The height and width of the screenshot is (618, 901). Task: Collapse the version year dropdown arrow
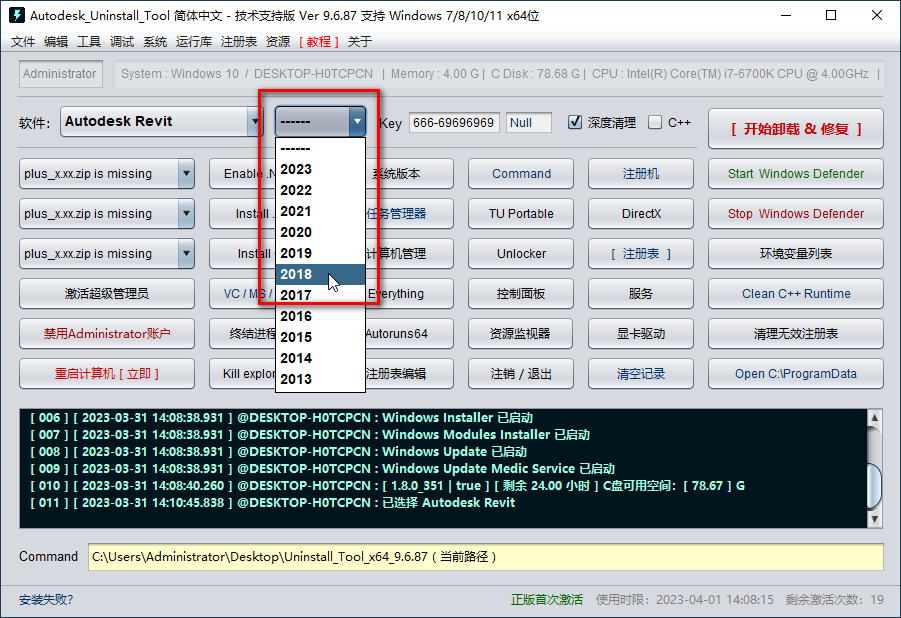[x=357, y=121]
